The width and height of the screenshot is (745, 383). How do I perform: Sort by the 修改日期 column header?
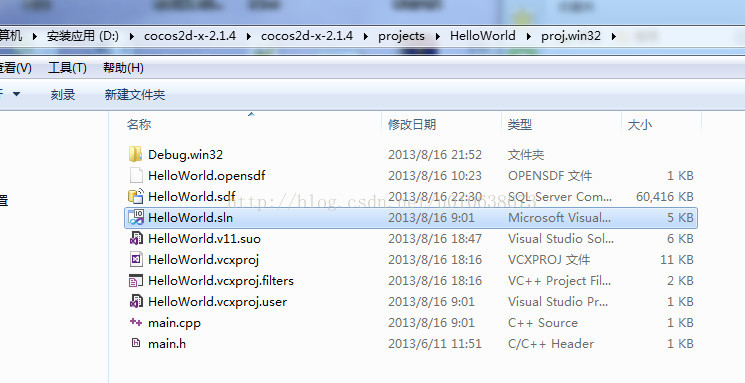click(x=412, y=124)
